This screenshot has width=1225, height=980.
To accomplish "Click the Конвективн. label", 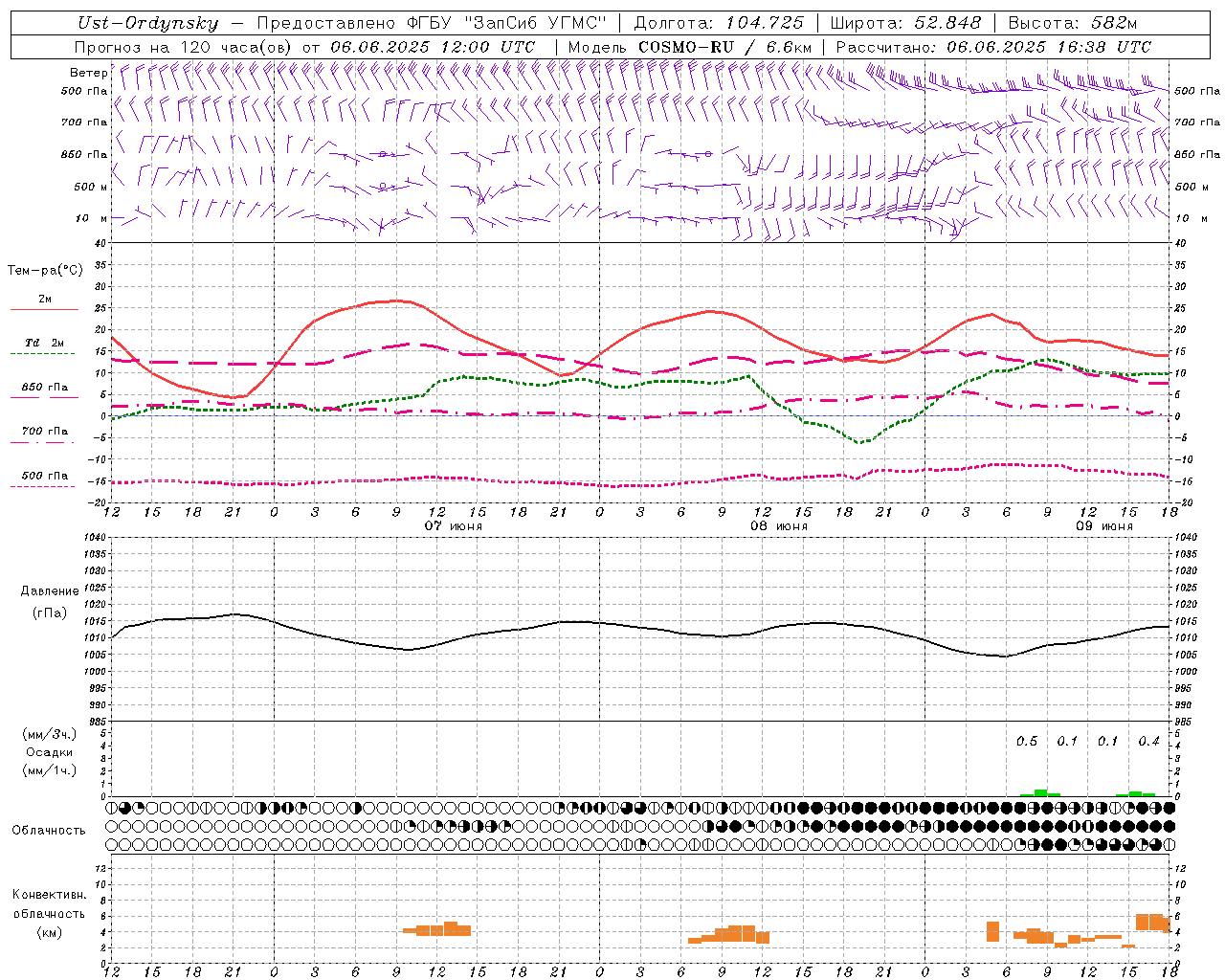I will tap(49, 895).
